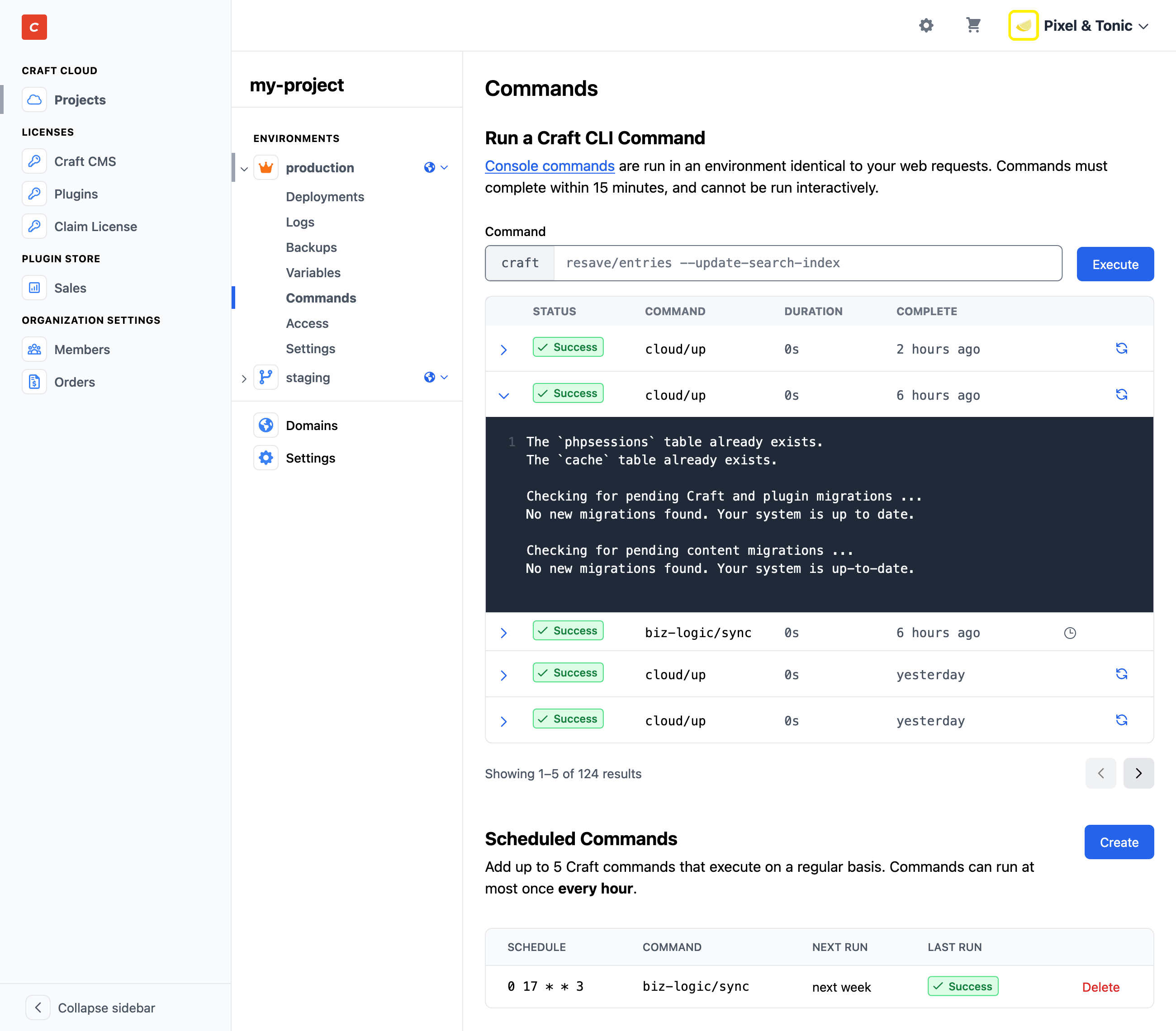Click the Orders document icon item
This screenshot has width=1176, height=1031.
click(x=34, y=382)
